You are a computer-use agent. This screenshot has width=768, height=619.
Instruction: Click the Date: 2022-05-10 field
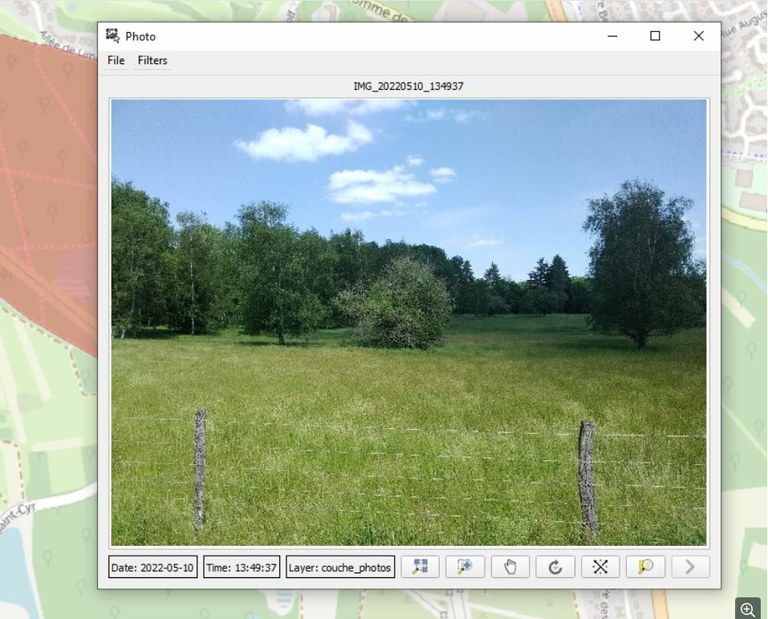coord(152,567)
